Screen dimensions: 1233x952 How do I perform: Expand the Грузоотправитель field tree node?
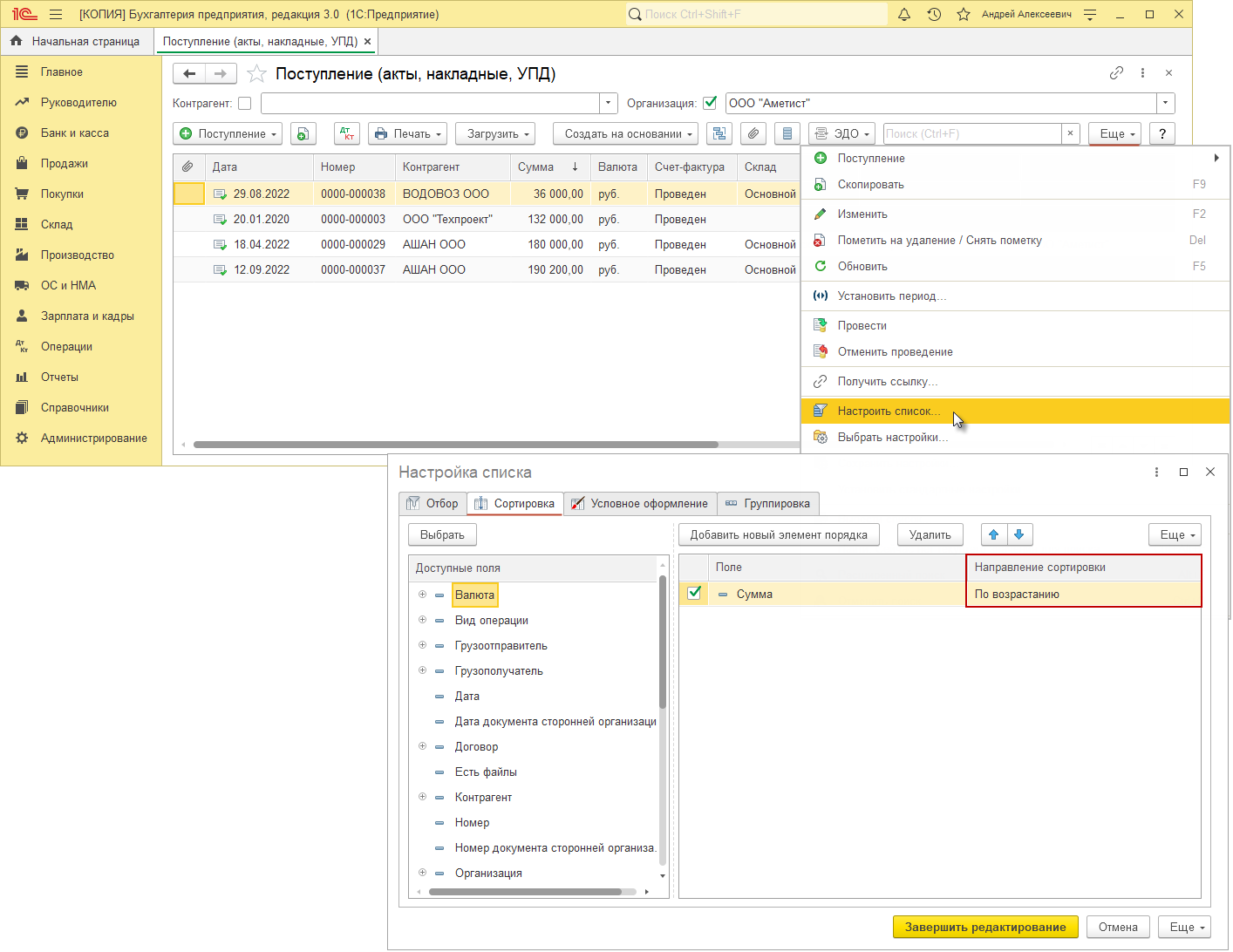coord(422,645)
